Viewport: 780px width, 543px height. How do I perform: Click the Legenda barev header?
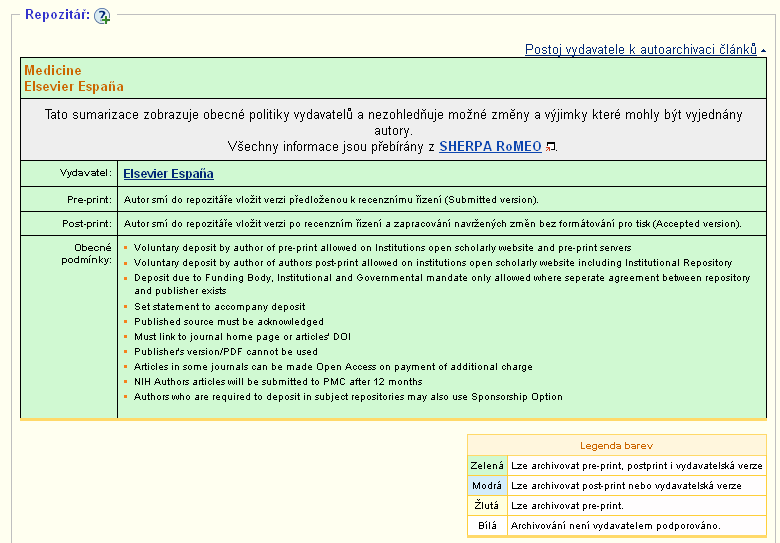click(x=617, y=446)
